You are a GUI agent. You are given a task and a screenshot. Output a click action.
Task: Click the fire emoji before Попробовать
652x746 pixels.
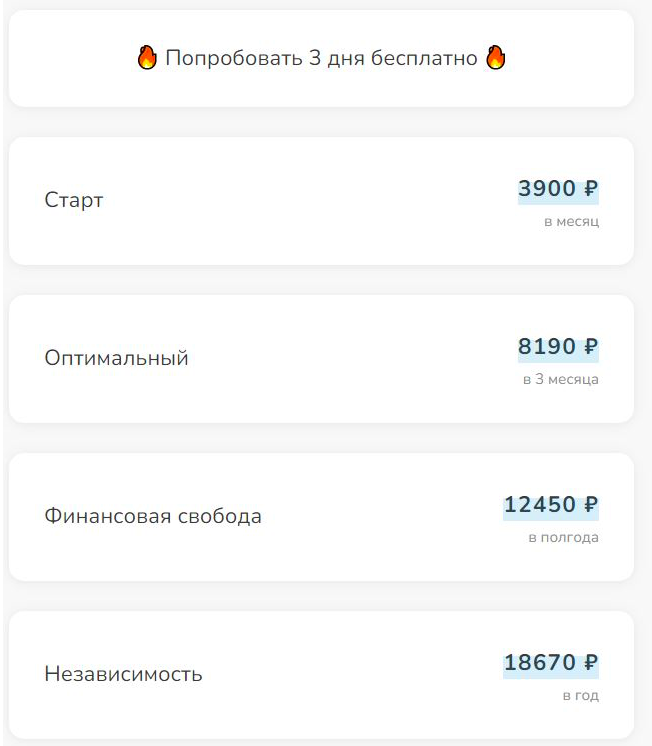click(x=147, y=58)
